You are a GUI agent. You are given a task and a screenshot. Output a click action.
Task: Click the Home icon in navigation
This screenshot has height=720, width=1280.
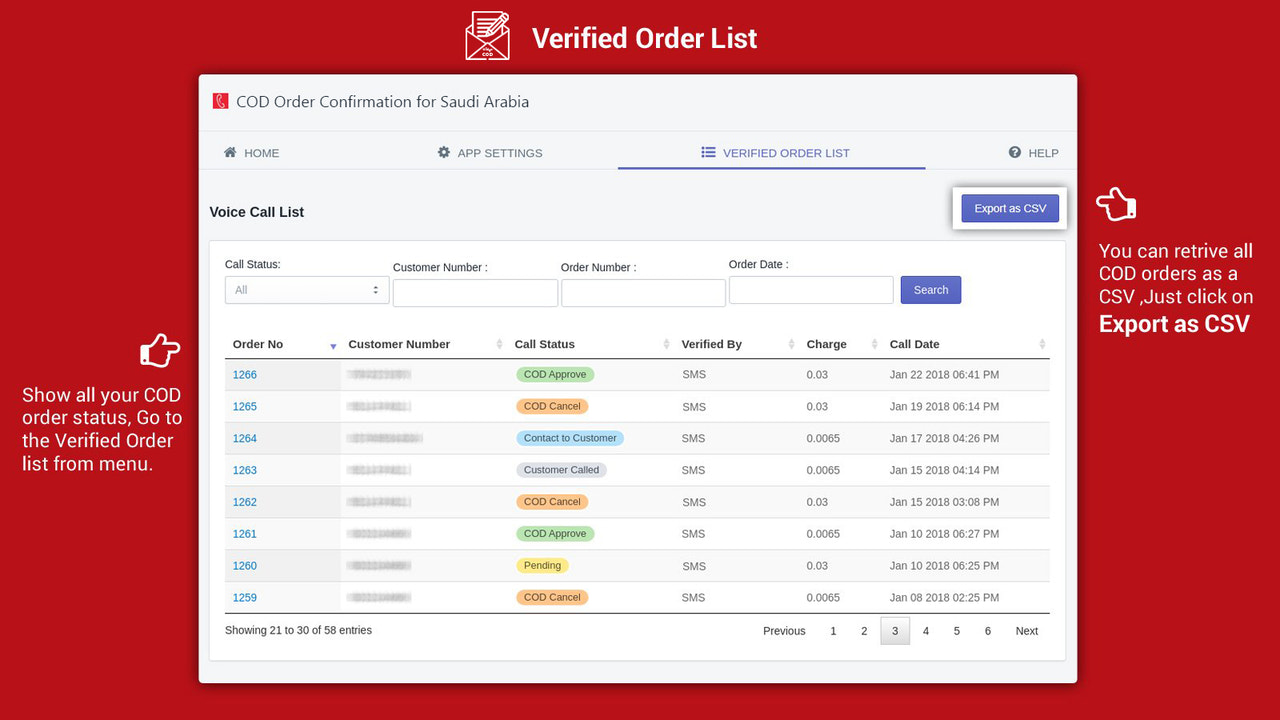point(229,152)
